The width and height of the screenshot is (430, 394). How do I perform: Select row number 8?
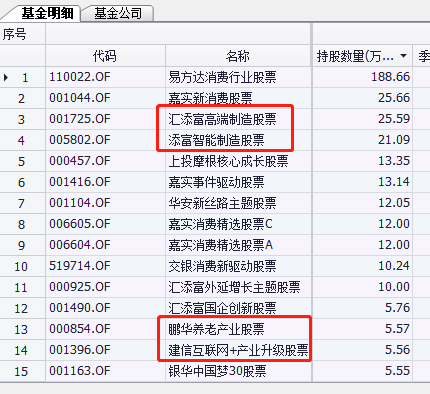tap(21, 225)
